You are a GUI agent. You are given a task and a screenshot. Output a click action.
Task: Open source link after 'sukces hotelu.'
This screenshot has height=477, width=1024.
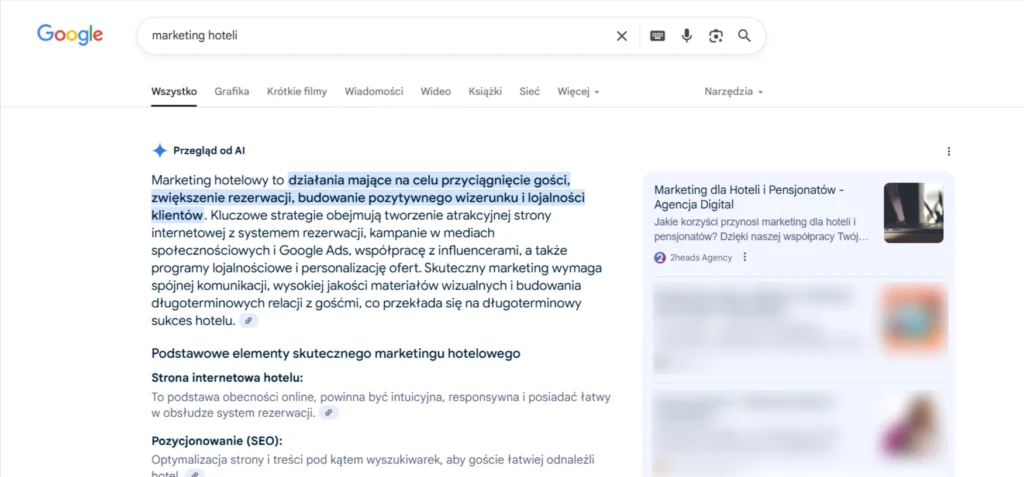249,321
